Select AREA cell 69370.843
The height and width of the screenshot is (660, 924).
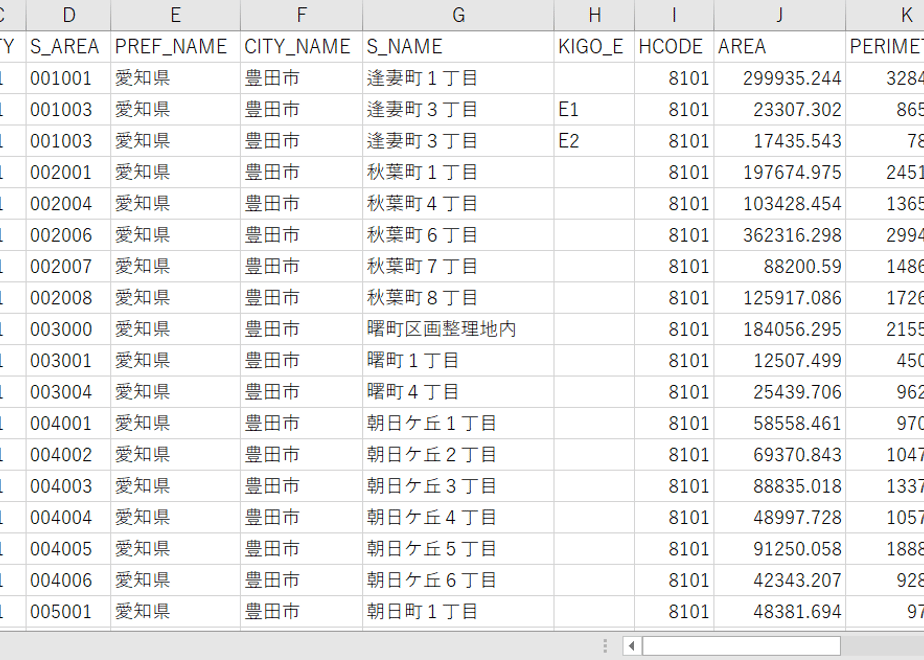(780, 454)
